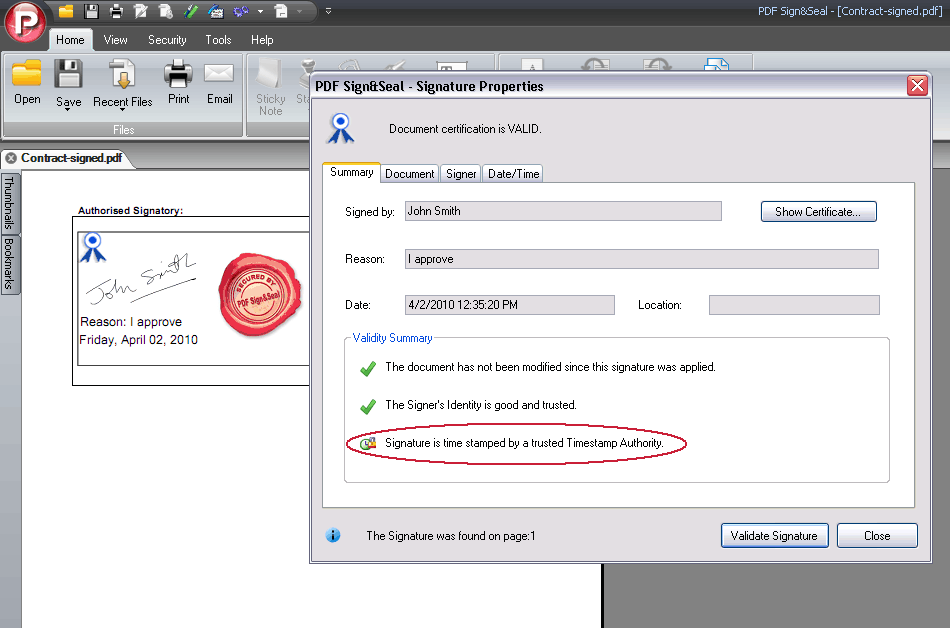The image size is (950, 628).
Task: Click the Email envelope icon
Action: tap(219, 75)
